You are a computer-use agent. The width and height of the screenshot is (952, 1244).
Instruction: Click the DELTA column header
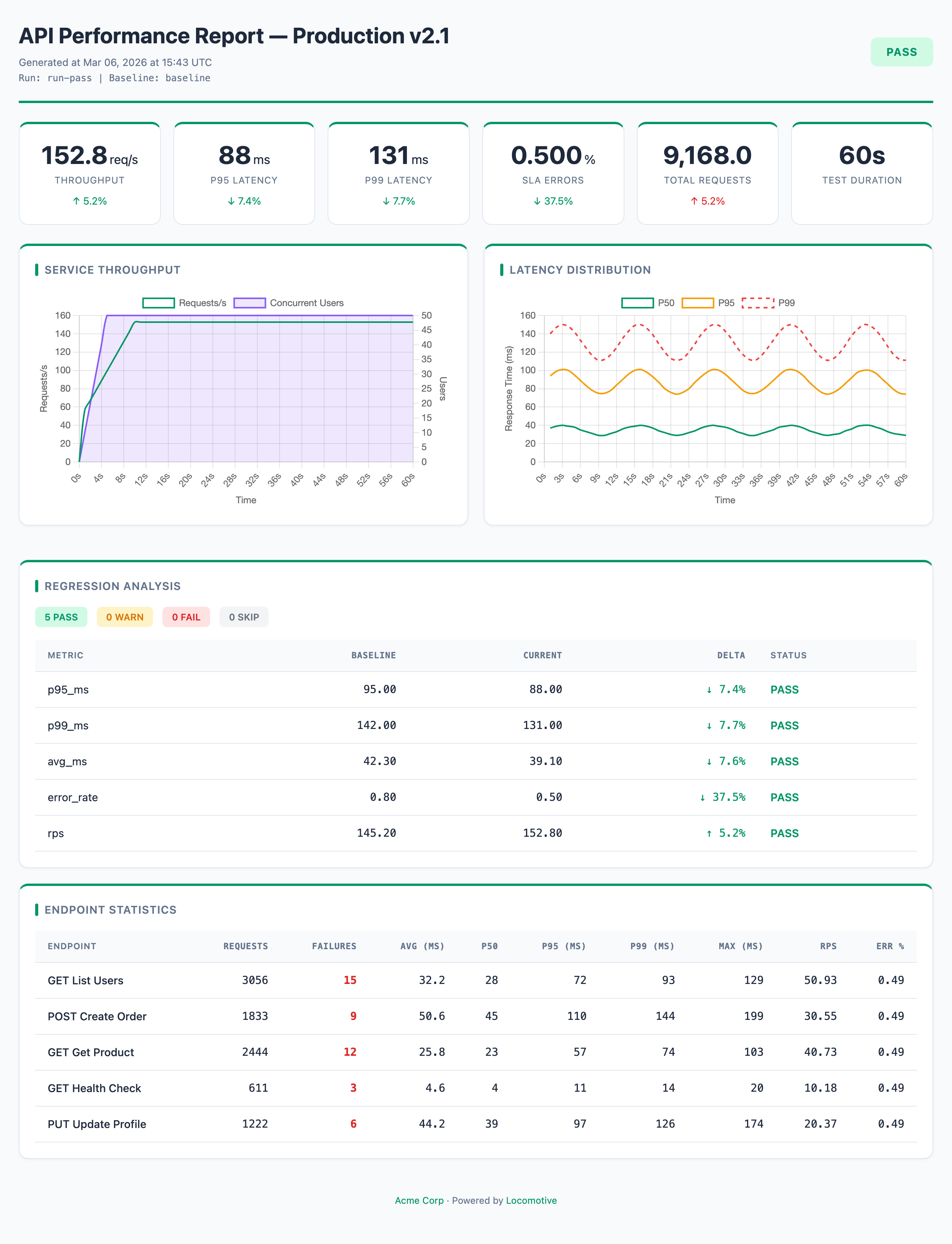point(731,656)
